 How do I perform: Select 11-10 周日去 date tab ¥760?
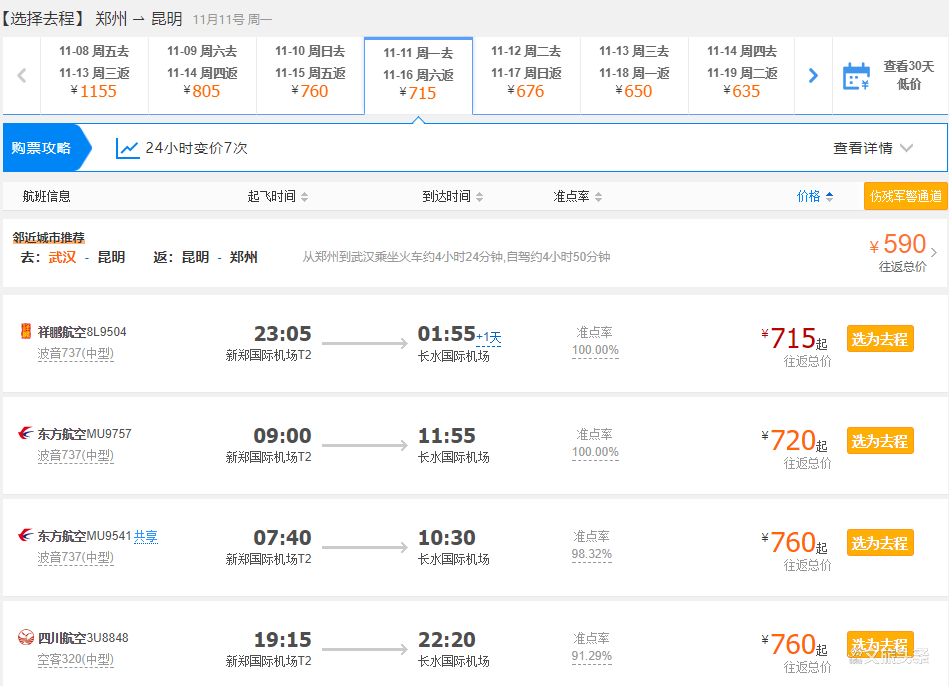pos(310,76)
